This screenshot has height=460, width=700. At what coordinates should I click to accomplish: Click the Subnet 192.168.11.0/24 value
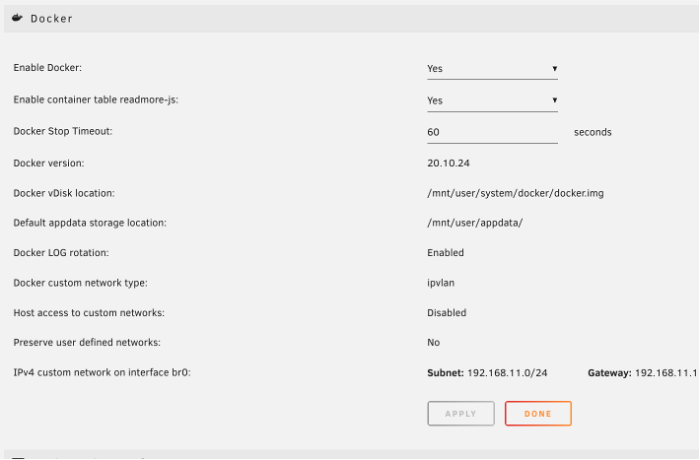[487, 373]
